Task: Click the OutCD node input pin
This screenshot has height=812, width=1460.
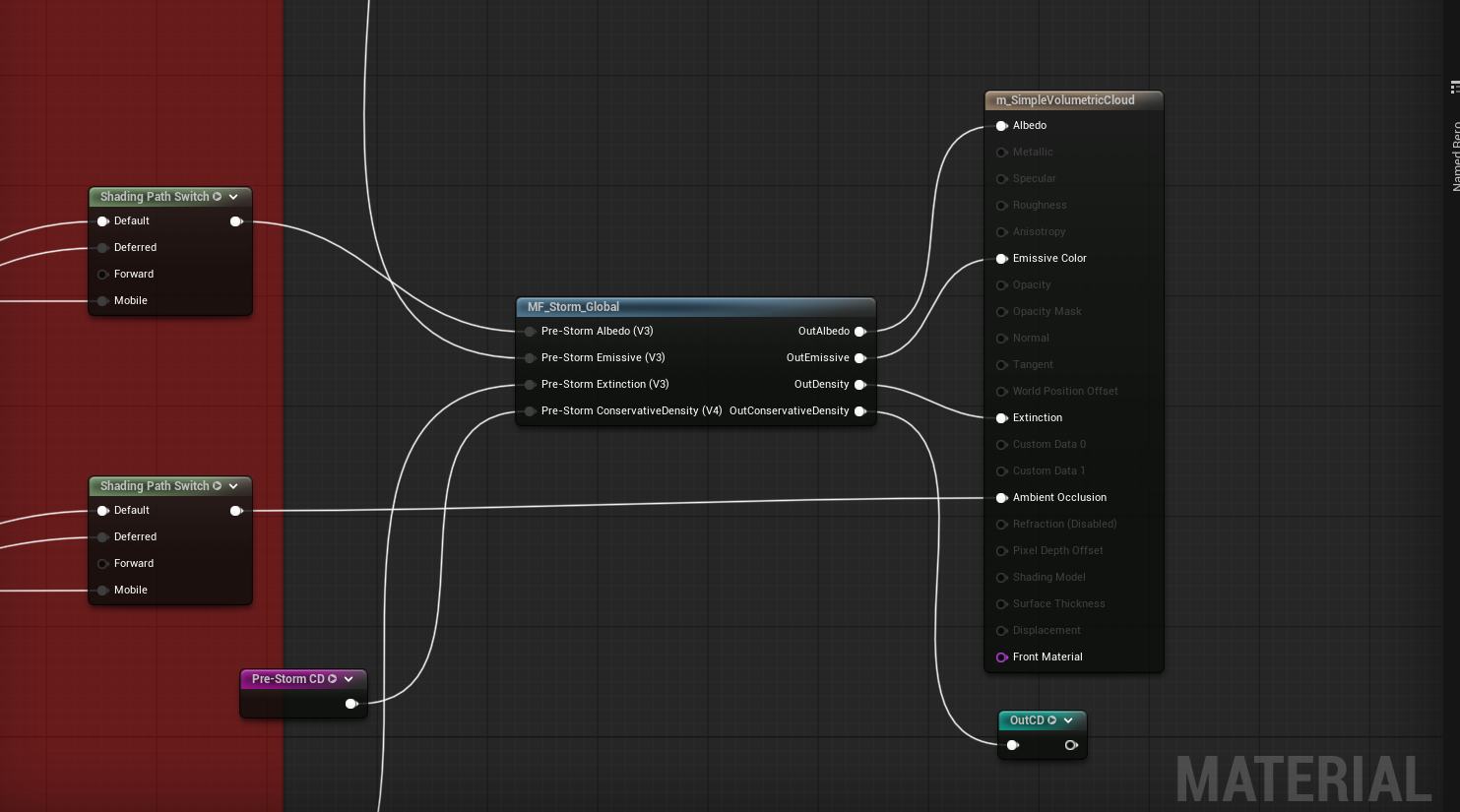Action: click(1012, 745)
